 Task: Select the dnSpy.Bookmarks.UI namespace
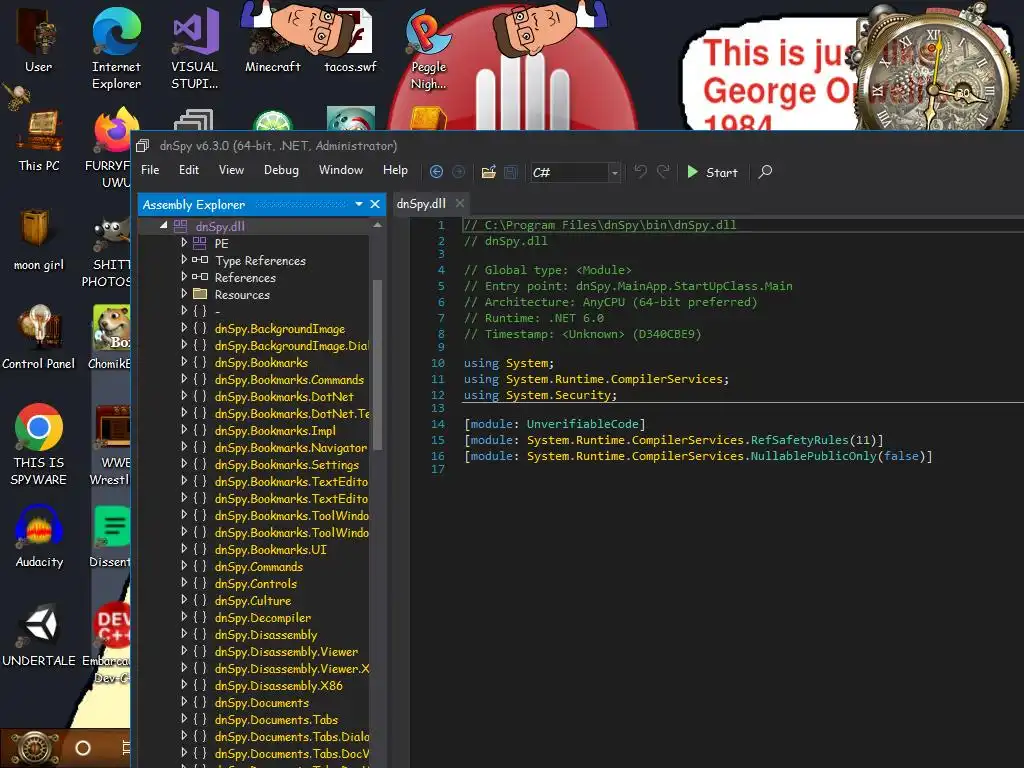pos(270,549)
